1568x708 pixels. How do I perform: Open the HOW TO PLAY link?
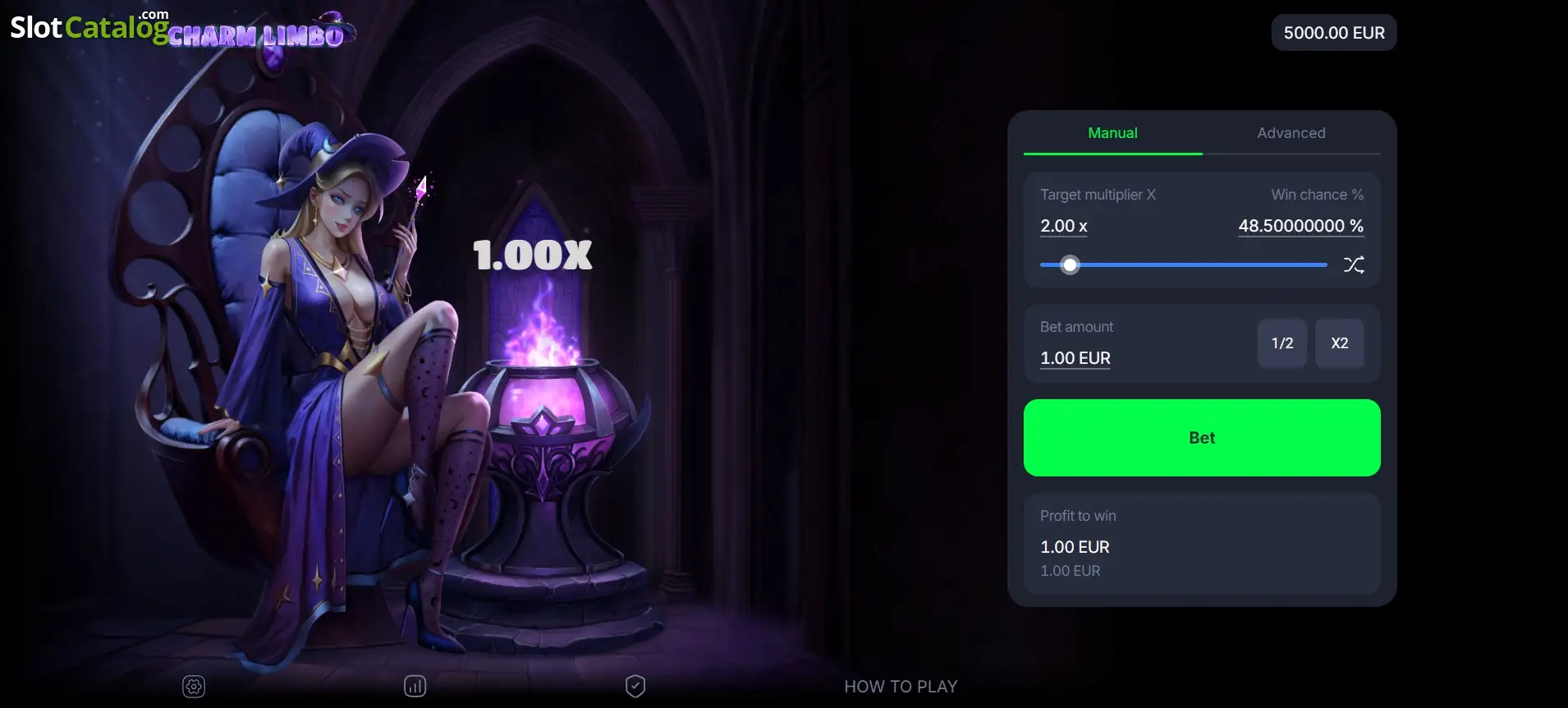901,687
